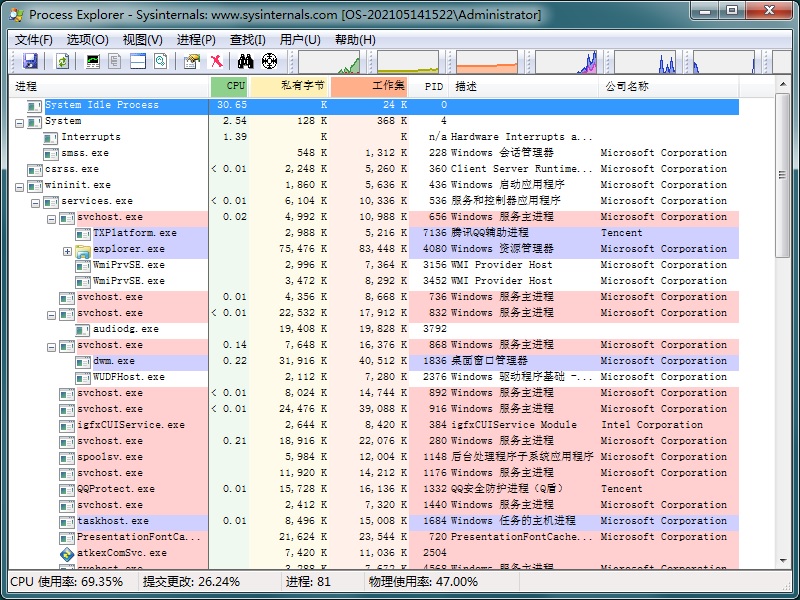The height and width of the screenshot is (600, 800).
Task: Select the PresentationFontCa... process row
Action: (x=374, y=537)
